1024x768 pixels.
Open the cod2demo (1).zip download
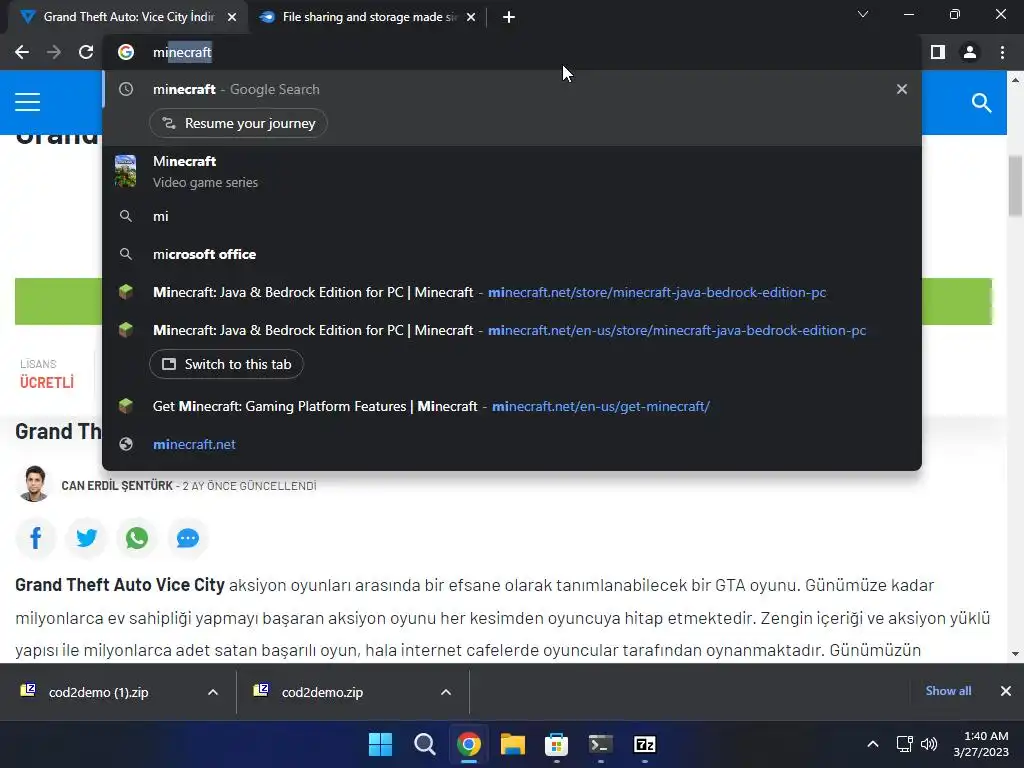98,692
